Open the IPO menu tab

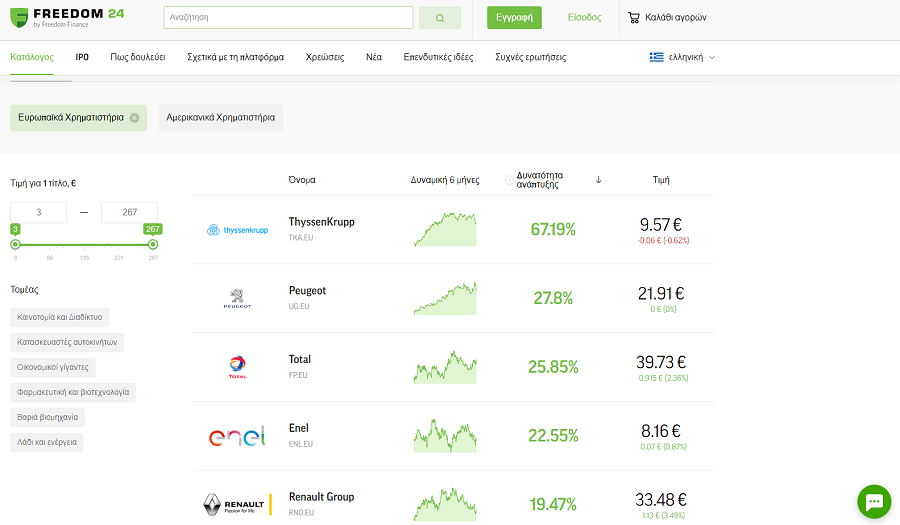pyautogui.click(x=82, y=57)
